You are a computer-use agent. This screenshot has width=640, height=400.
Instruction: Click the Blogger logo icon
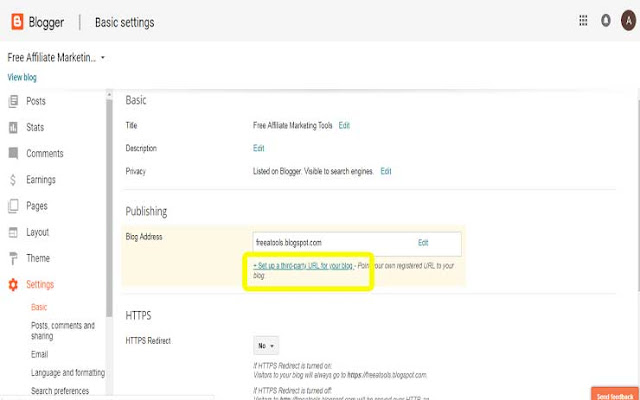click(x=18, y=21)
